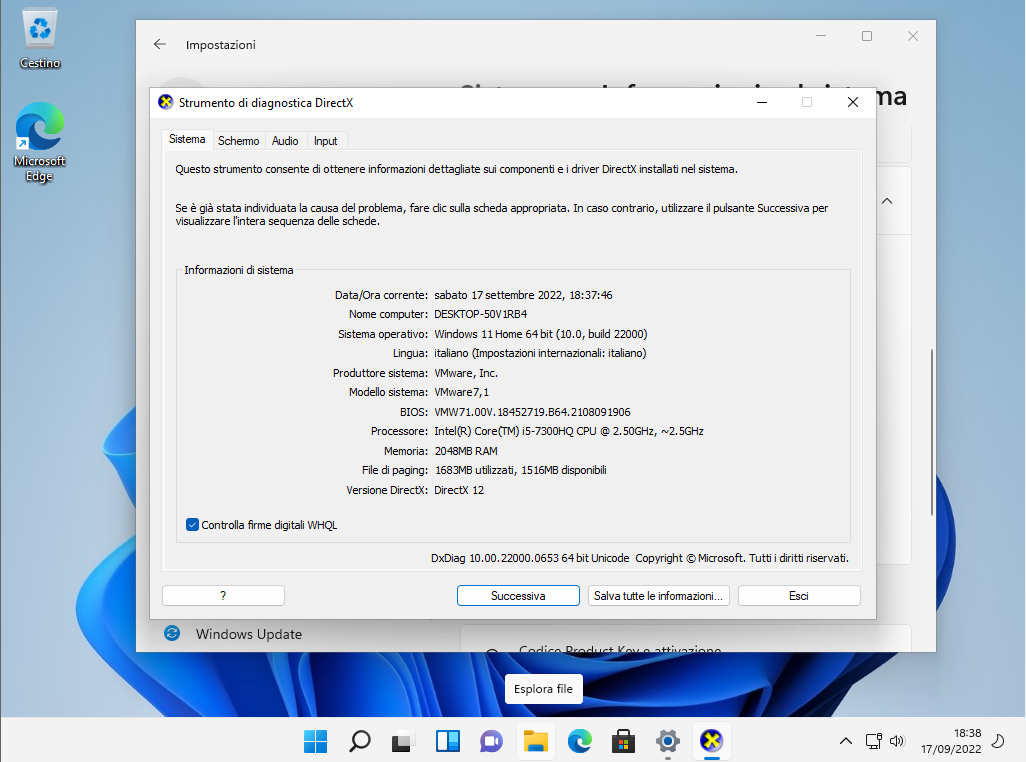Screen dimensions: 1026x762
Task: Click Salva tutte le informazioni button
Action: (658, 595)
